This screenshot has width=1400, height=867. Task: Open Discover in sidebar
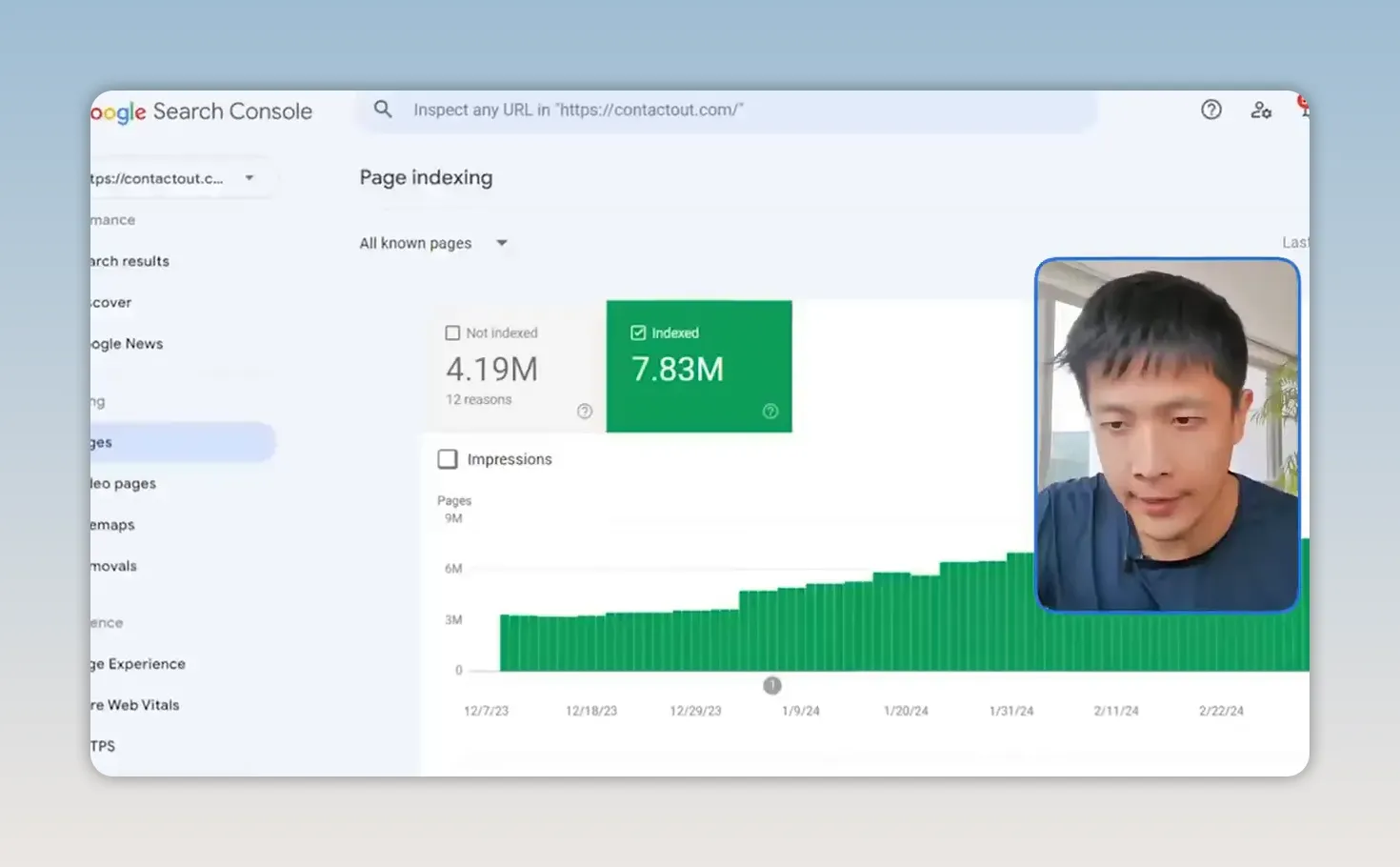click(x=111, y=302)
